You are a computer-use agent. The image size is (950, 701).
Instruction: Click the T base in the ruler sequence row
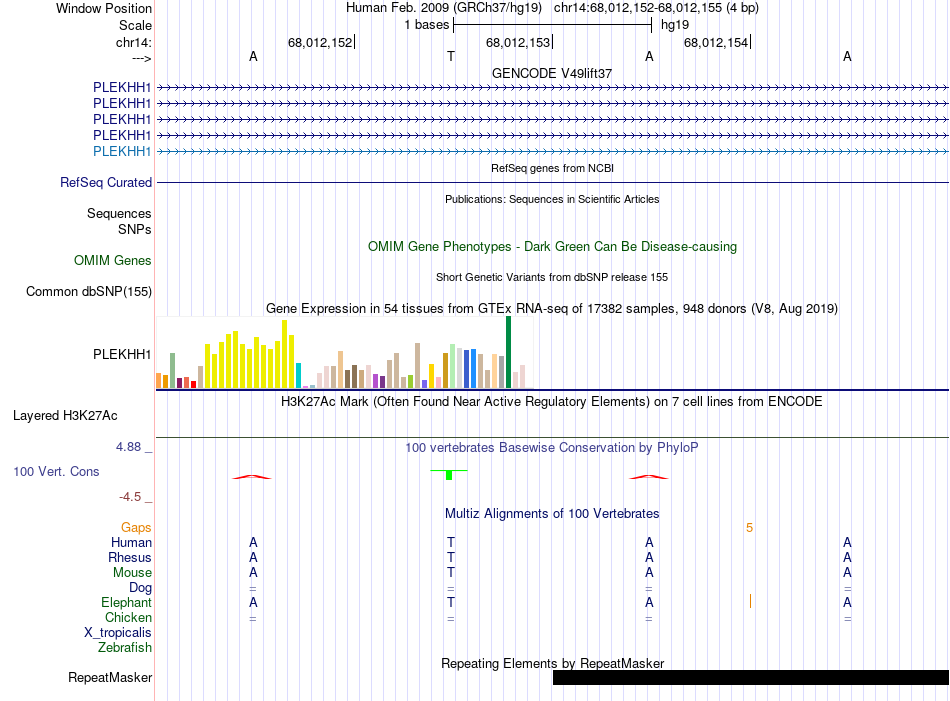[451, 56]
